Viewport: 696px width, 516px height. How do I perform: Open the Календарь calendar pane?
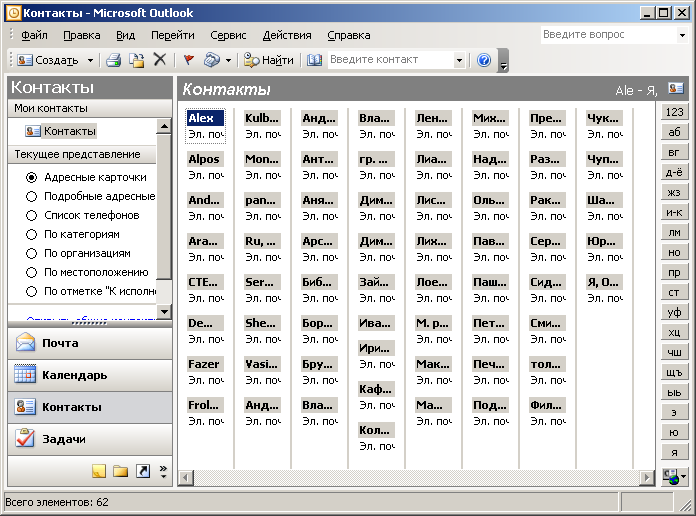pos(90,375)
